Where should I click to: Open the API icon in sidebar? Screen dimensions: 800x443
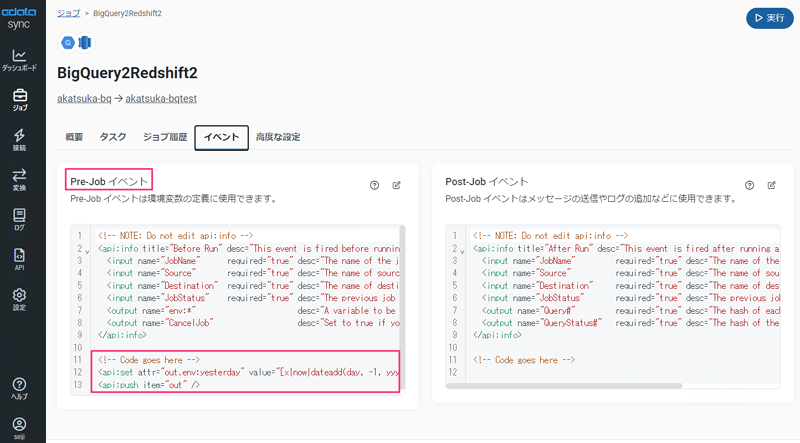coord(19,259)
